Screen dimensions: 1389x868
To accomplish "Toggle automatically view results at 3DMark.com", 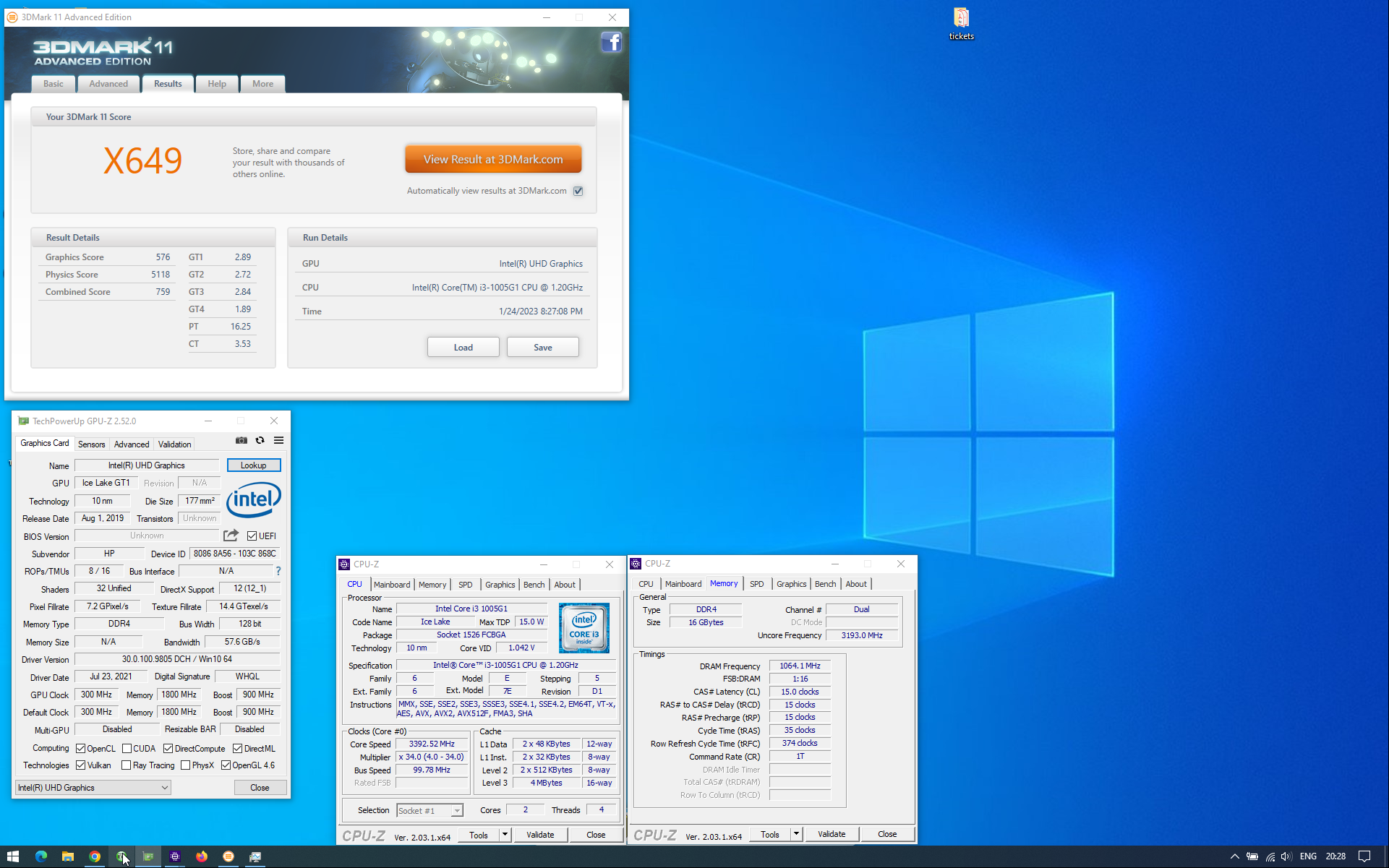I will 578,191.
